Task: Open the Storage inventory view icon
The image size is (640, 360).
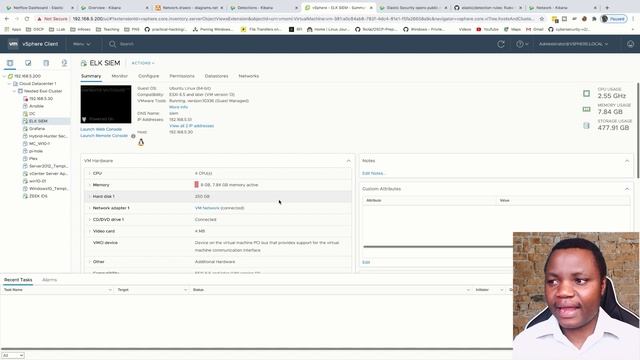Action: coord(46,63)
